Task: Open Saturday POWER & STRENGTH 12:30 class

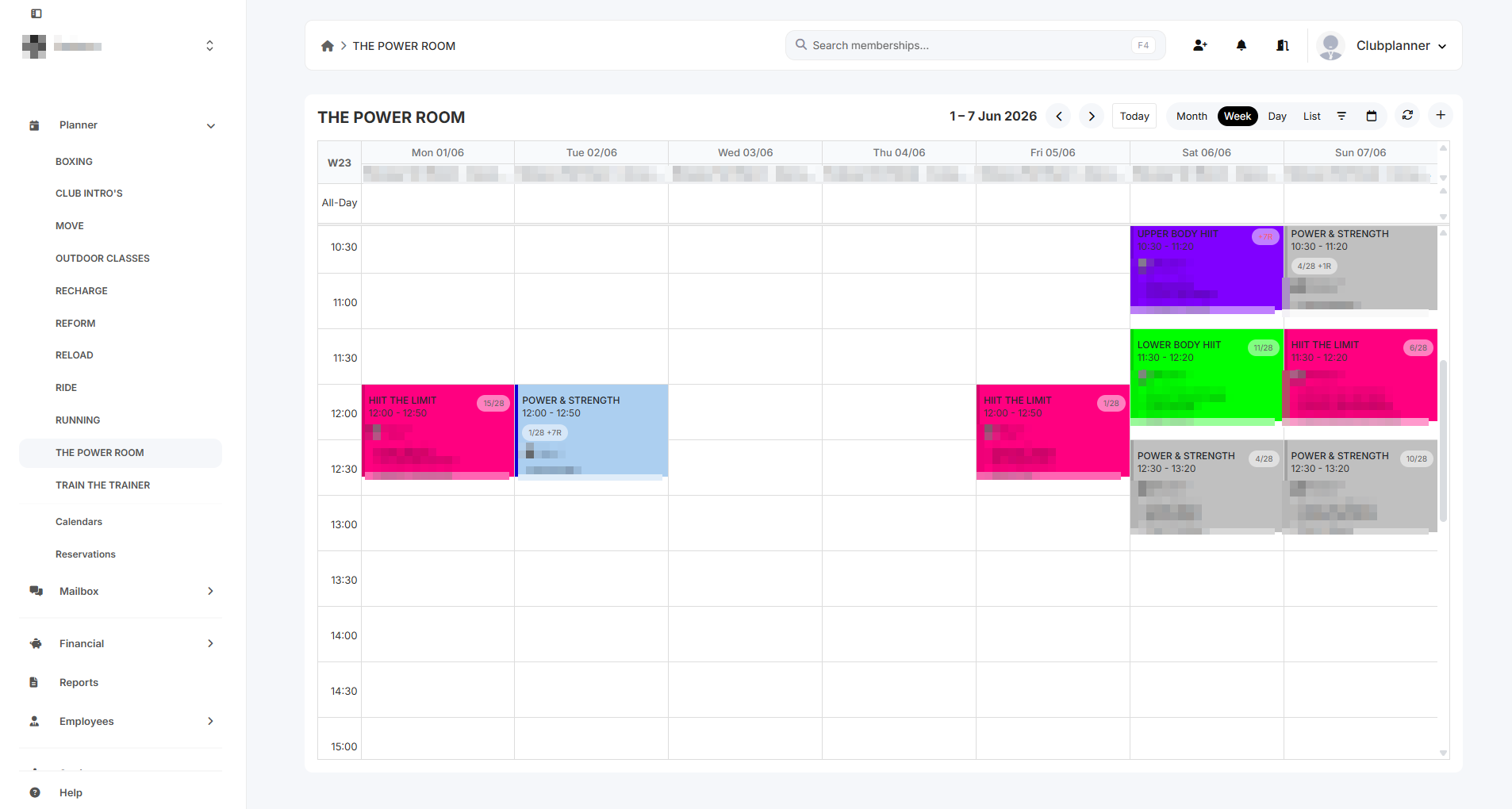Action: tap(1206, 486)
